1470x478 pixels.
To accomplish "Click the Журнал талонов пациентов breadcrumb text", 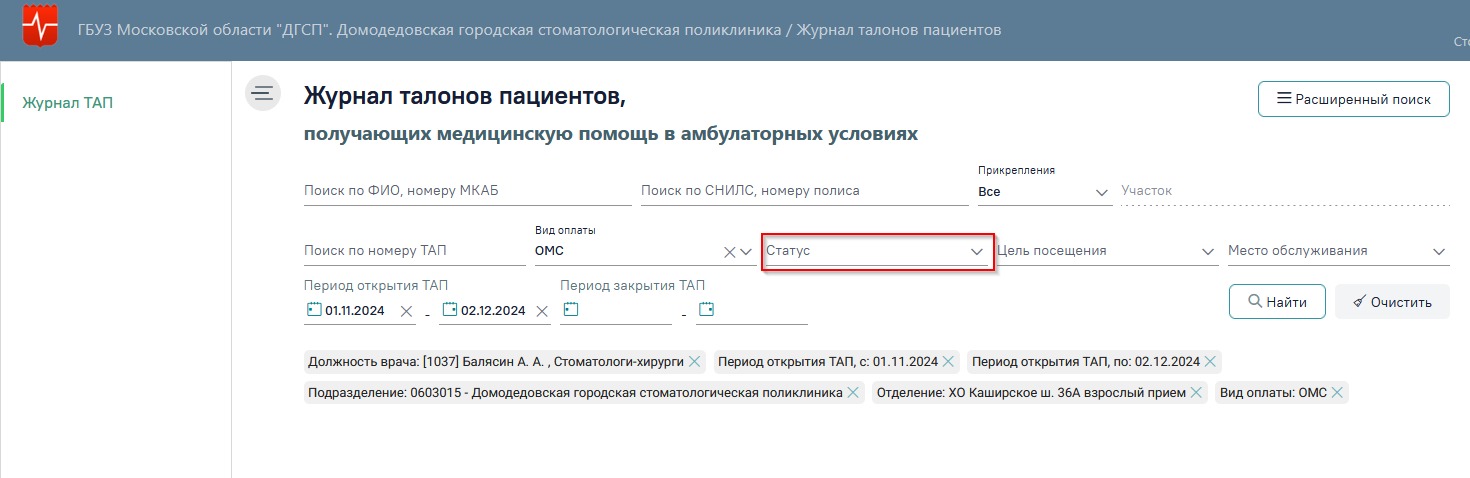I will (x=898, y=29).
